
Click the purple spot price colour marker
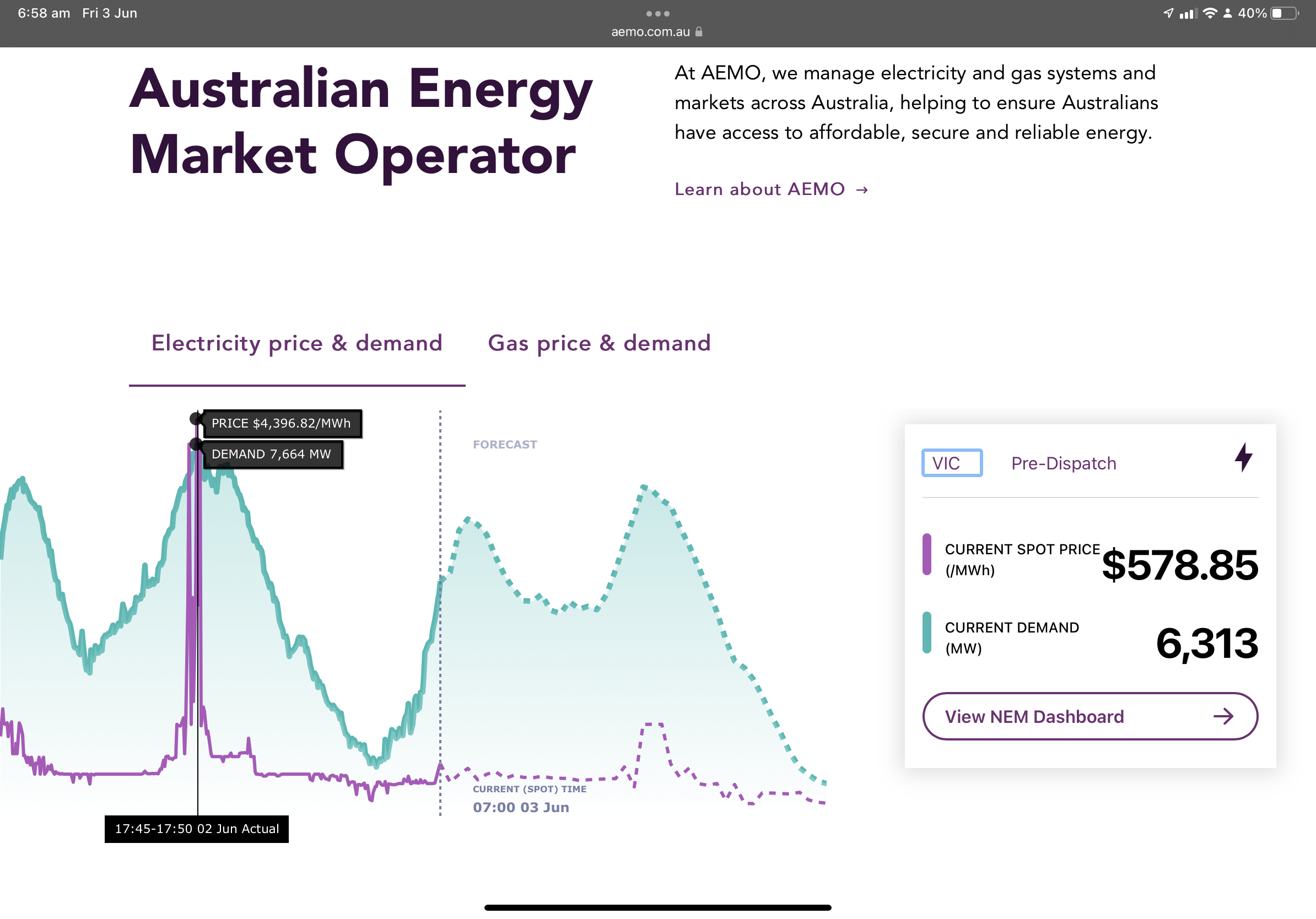927,554
